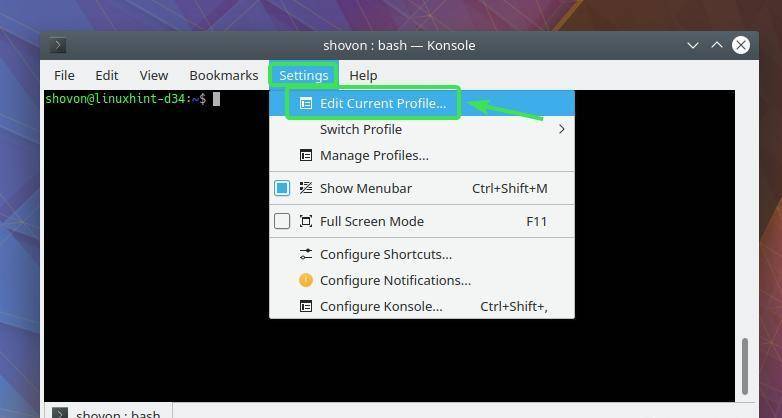Click the Ctrl+Shift+M shortcut text
The width and height of the screenshot is (782, 418).
(x=510, y=189)
